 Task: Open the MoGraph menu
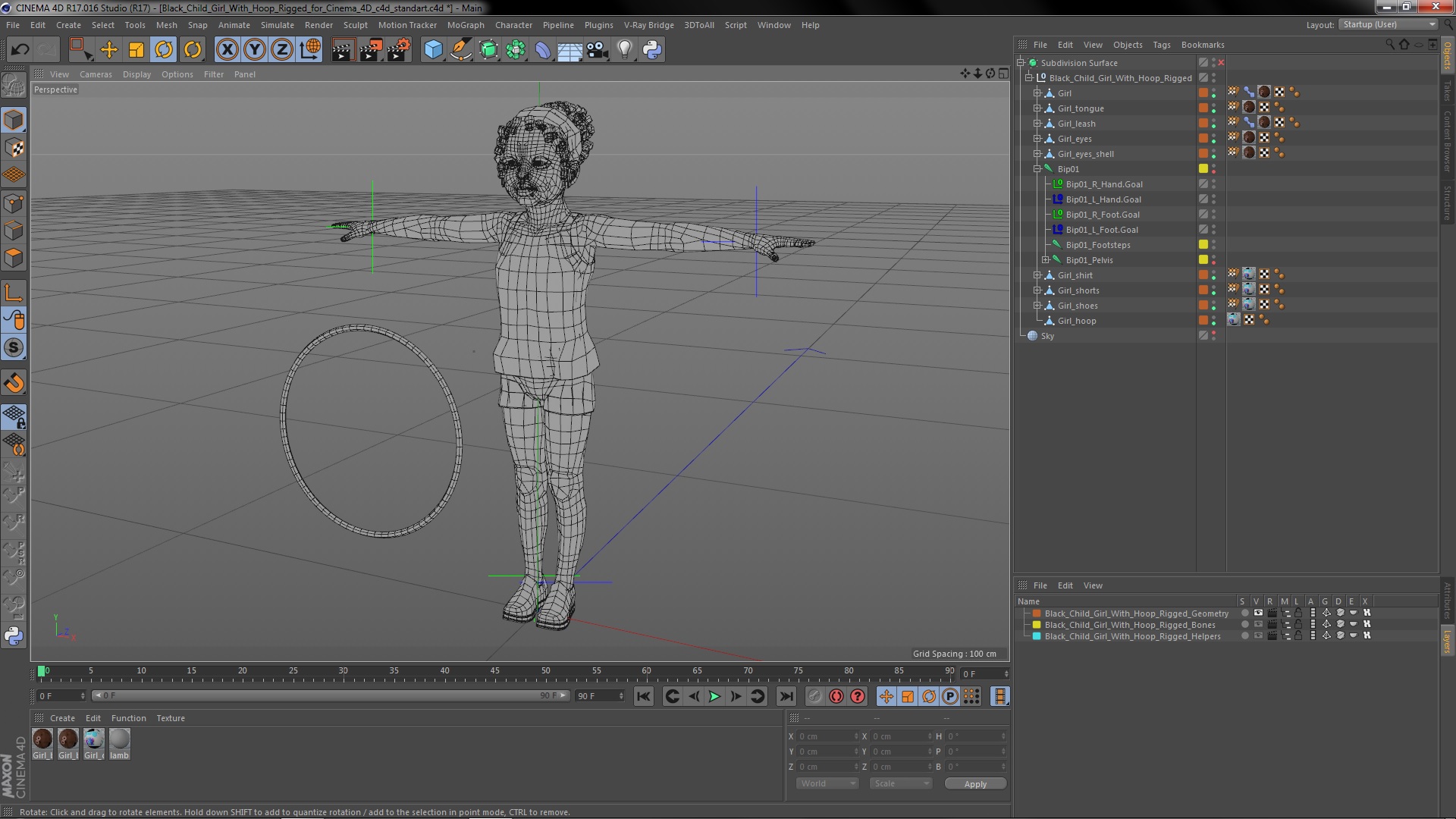click(466, 25)
